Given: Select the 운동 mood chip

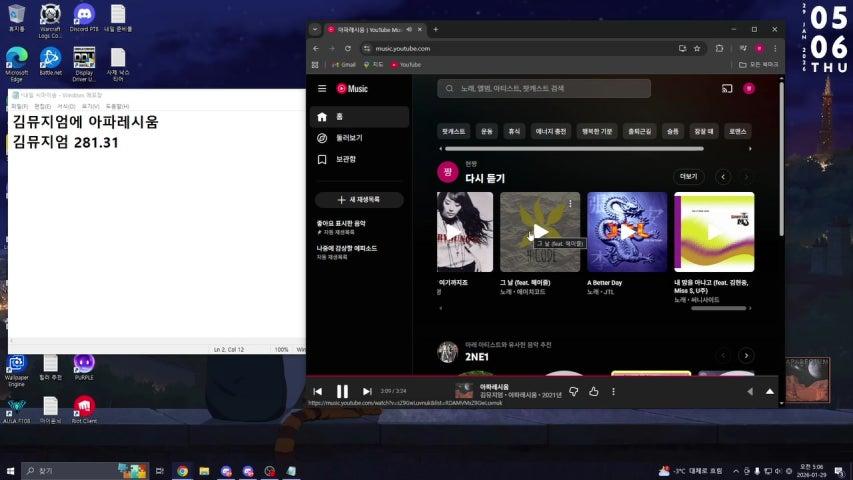Looking at the screenshot, I should click(x=487, y=131).
